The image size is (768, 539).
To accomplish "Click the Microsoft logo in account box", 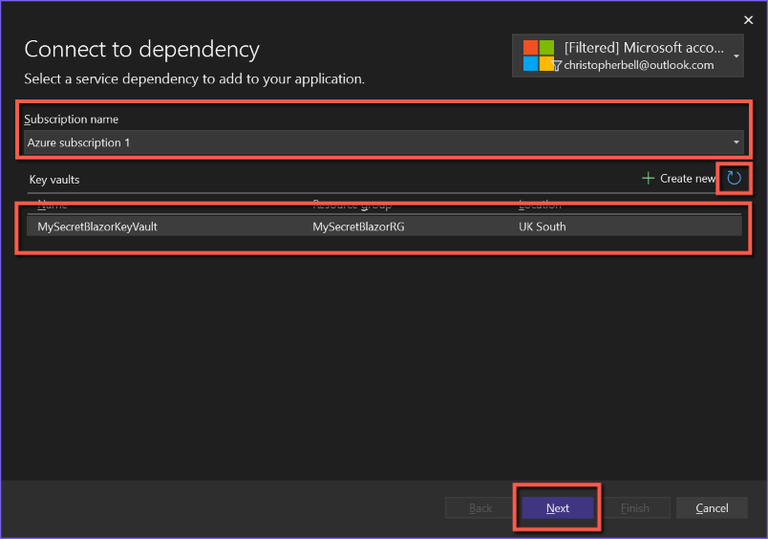I will click(x=538, y=56).
